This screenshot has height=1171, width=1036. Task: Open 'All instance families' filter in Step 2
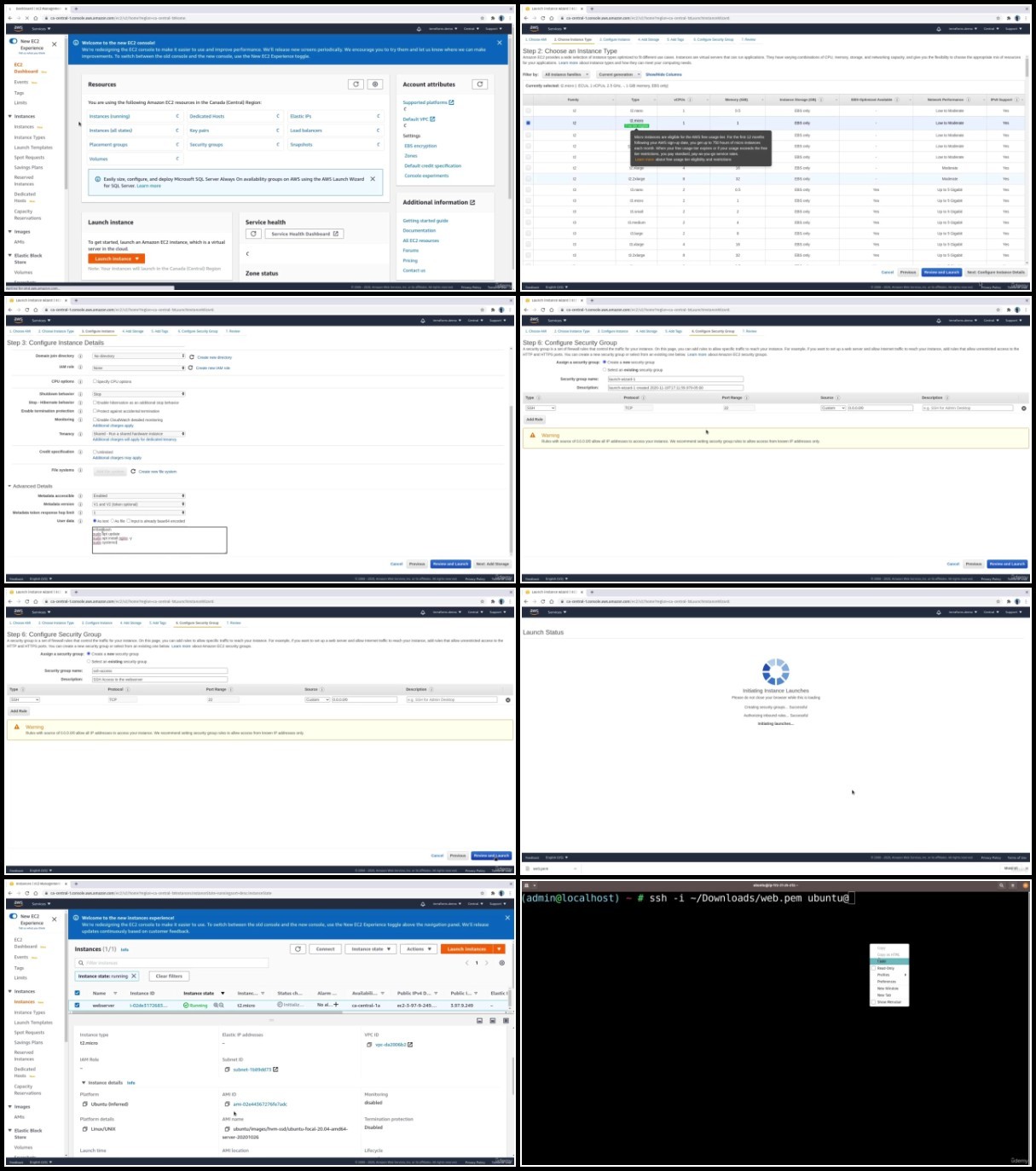[566, 74]
